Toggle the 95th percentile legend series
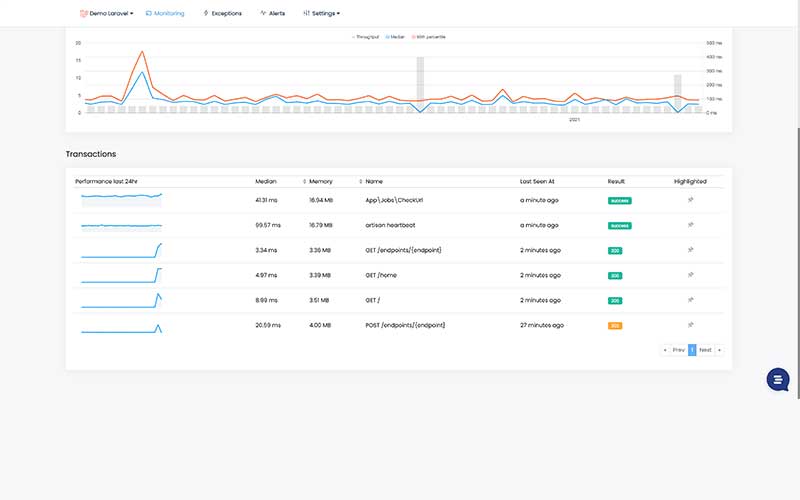 coord(429,37)
